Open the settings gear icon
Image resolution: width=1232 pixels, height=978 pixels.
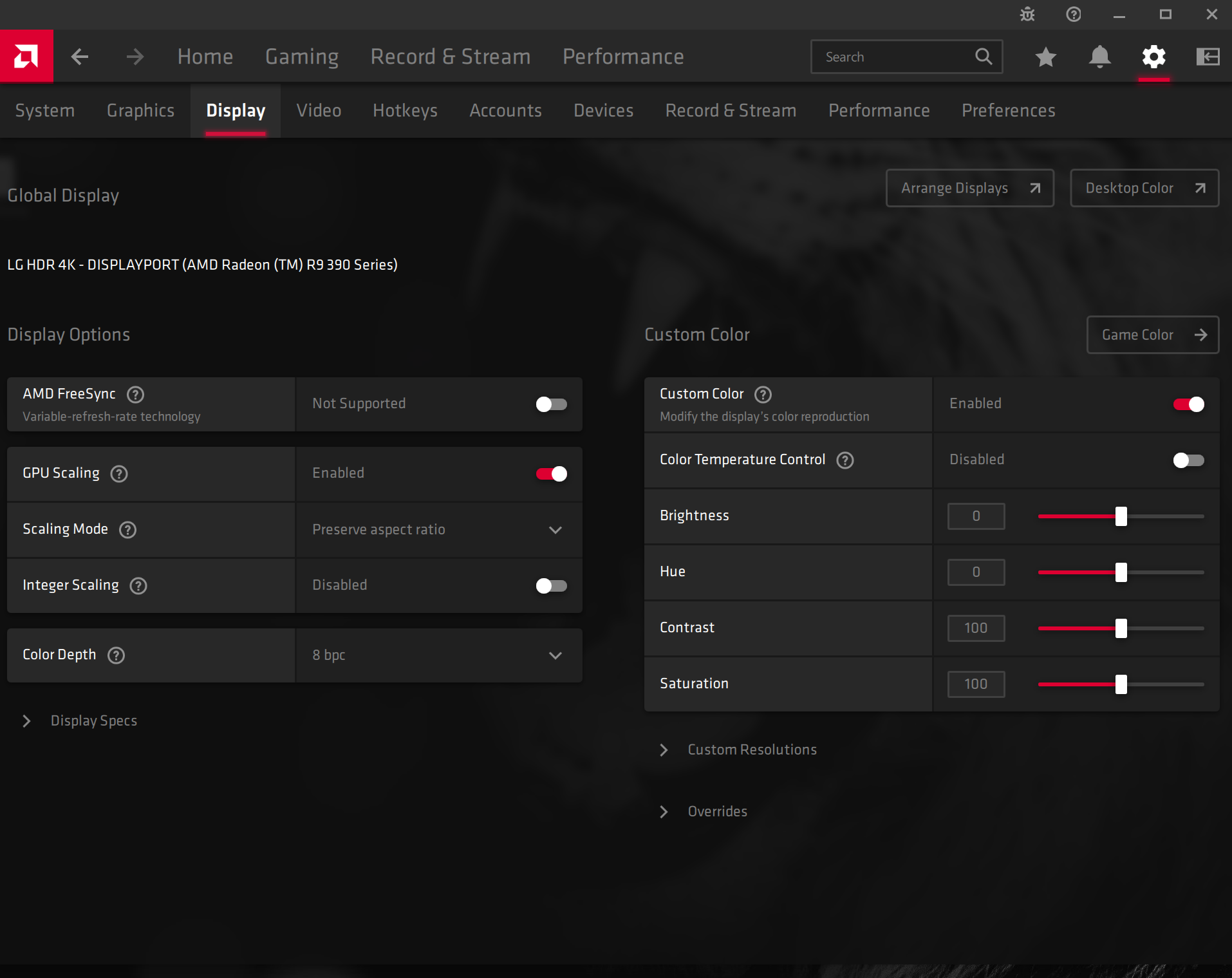1154,57
